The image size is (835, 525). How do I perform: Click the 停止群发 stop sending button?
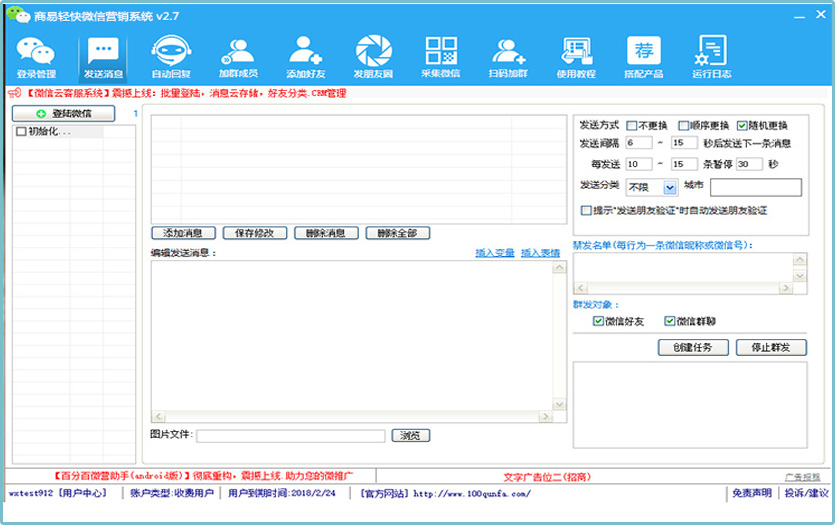point(771,347)
